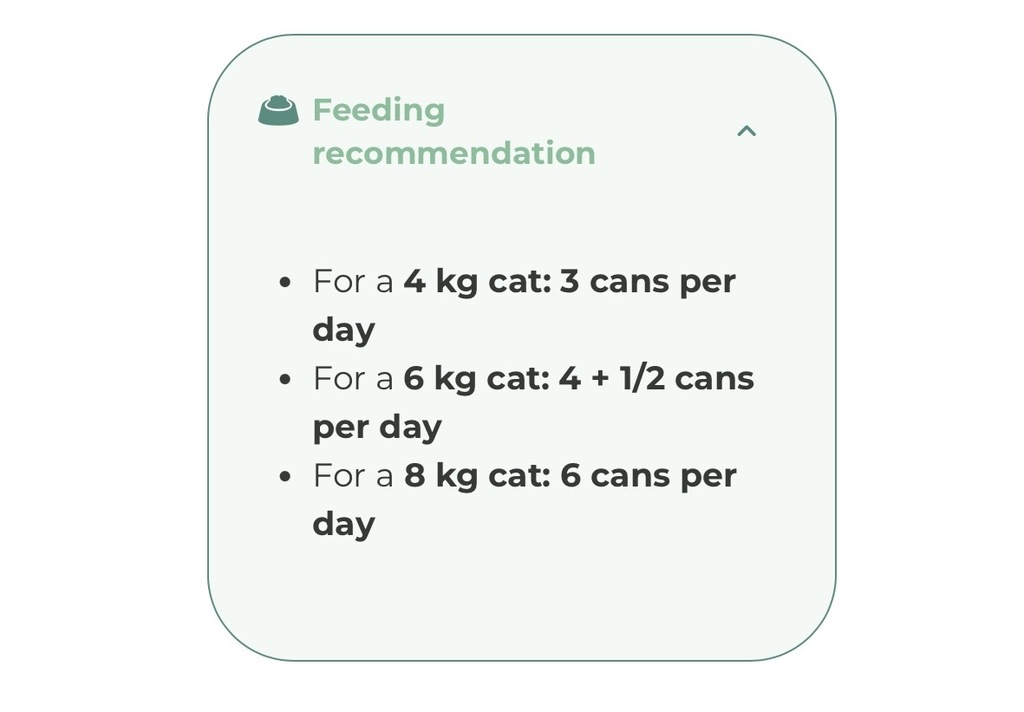Click the "6 cans per" text
The width and height of the screenshot is (1024, 712).
[x=648, y=476]
